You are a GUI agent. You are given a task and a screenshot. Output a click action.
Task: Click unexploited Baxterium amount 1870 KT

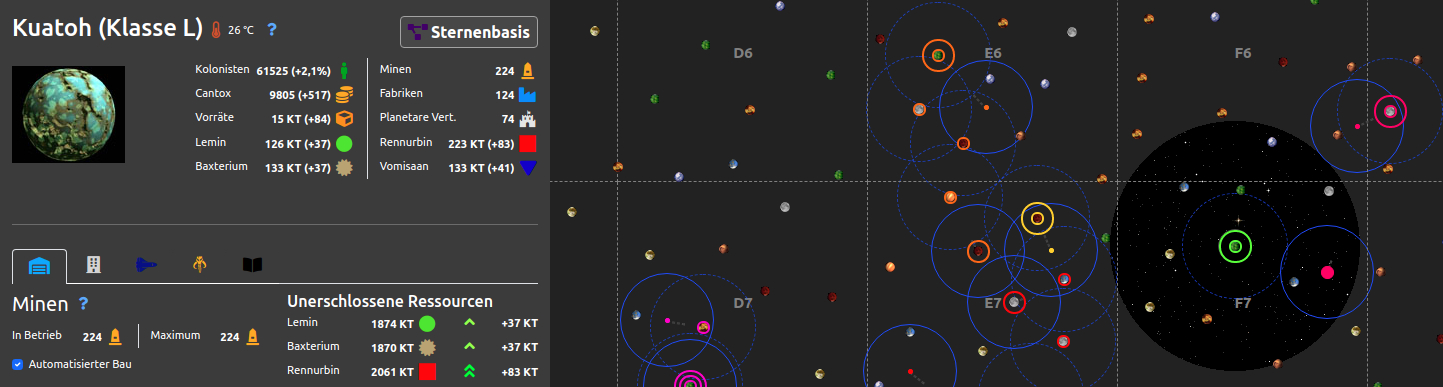391,347
